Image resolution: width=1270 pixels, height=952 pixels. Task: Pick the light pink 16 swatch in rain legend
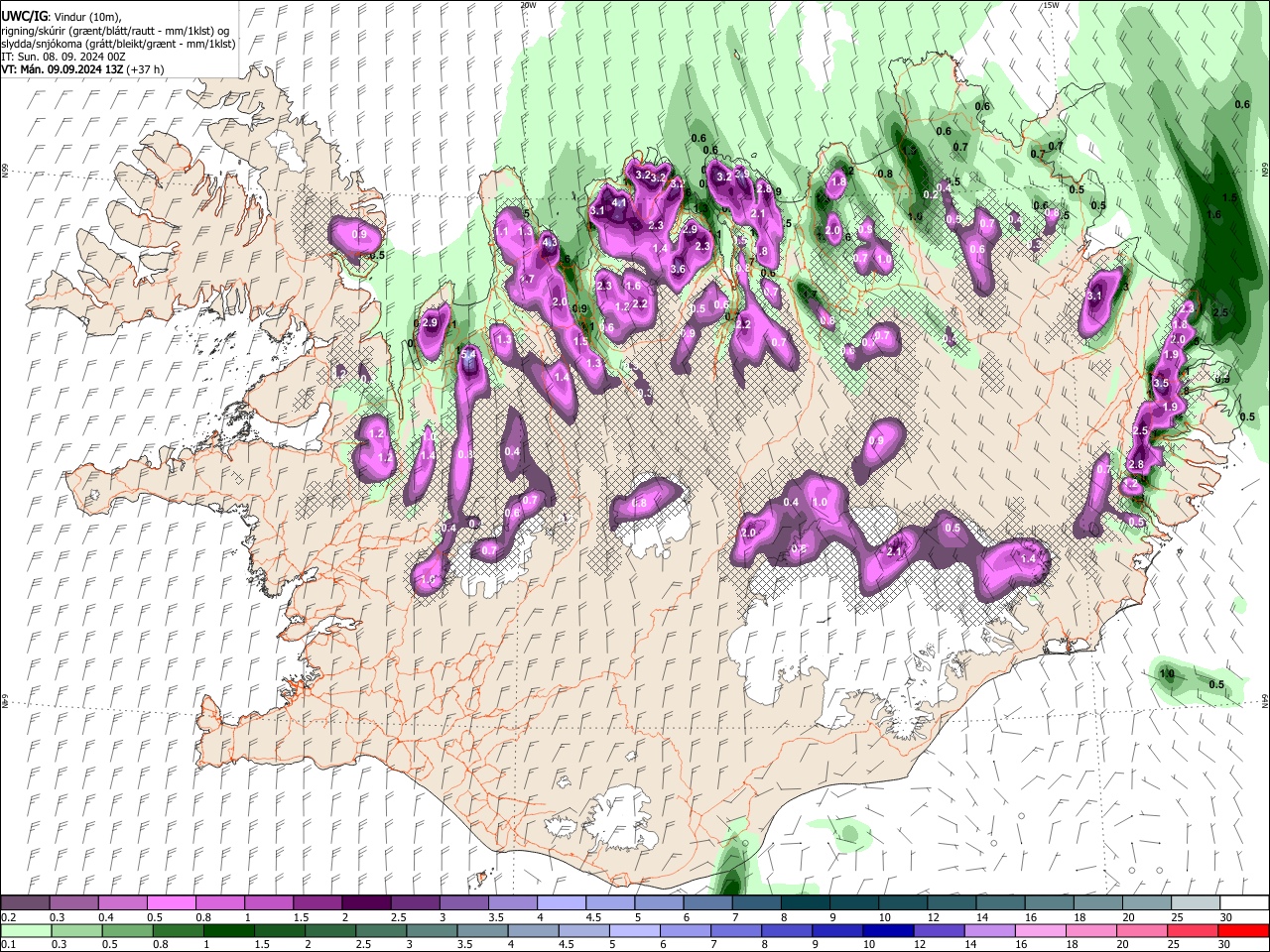tap(1039, 930)
